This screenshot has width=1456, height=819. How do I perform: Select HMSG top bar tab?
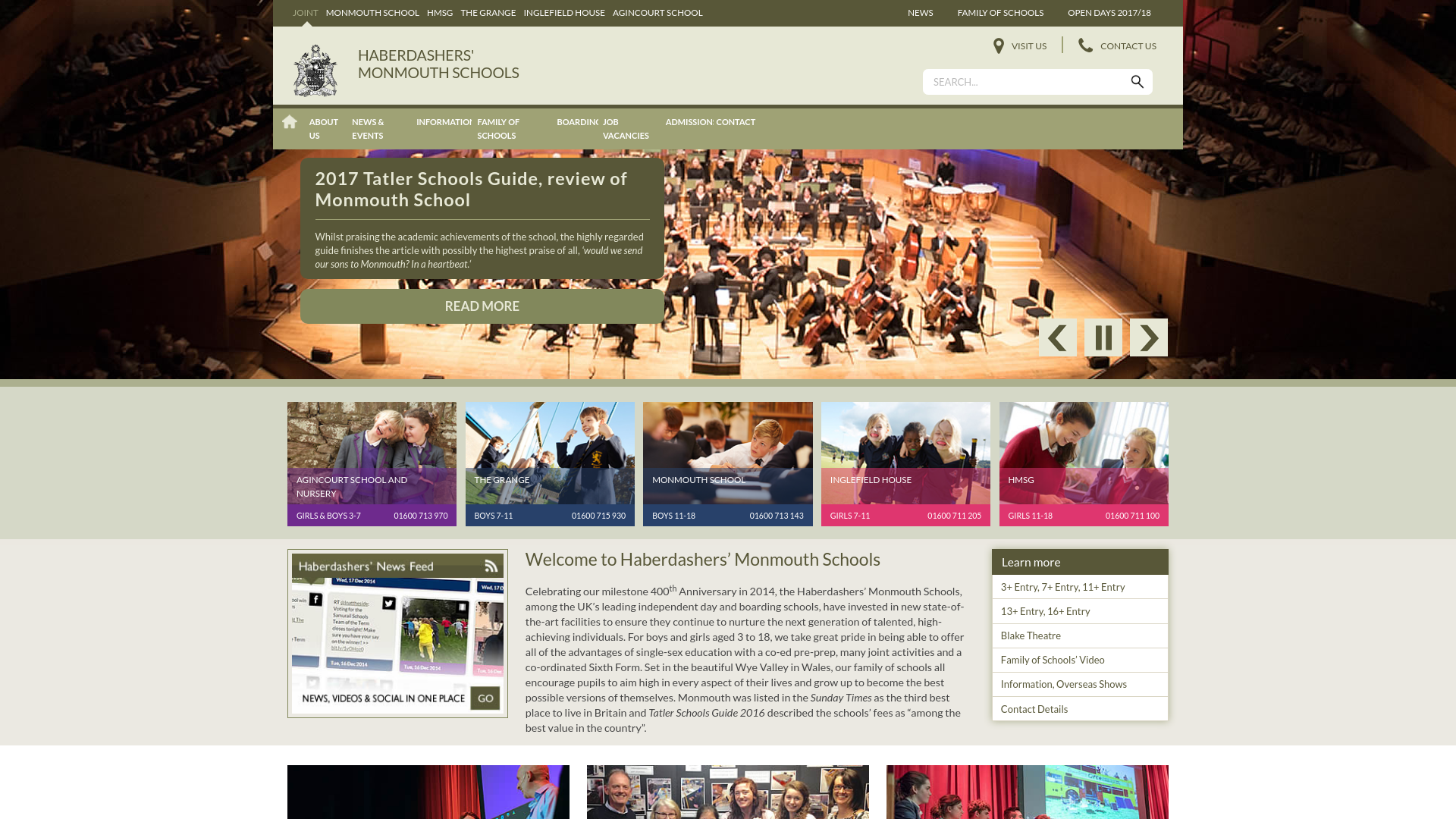[x=440, y=13]
